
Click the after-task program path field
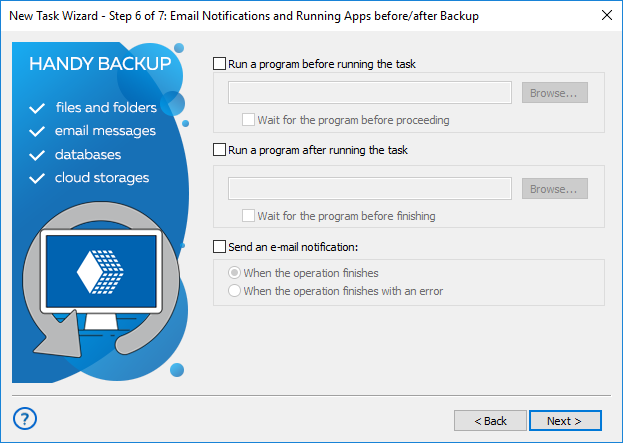pyautogui.click(x=370, y=189)
